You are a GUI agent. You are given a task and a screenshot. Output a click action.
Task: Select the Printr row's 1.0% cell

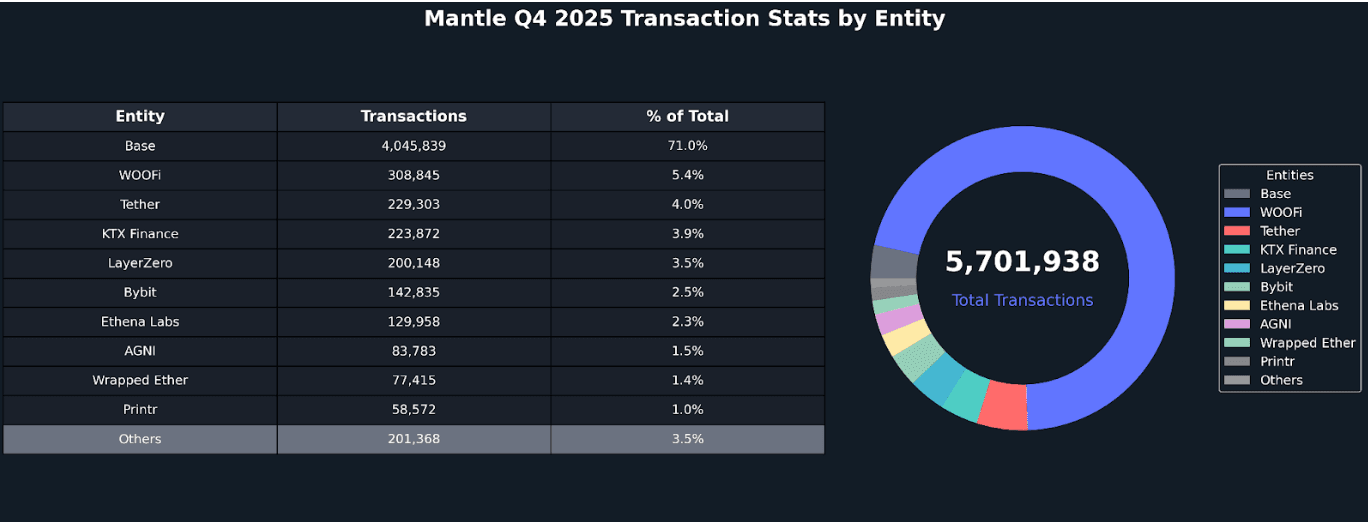(x=687, y=410)
